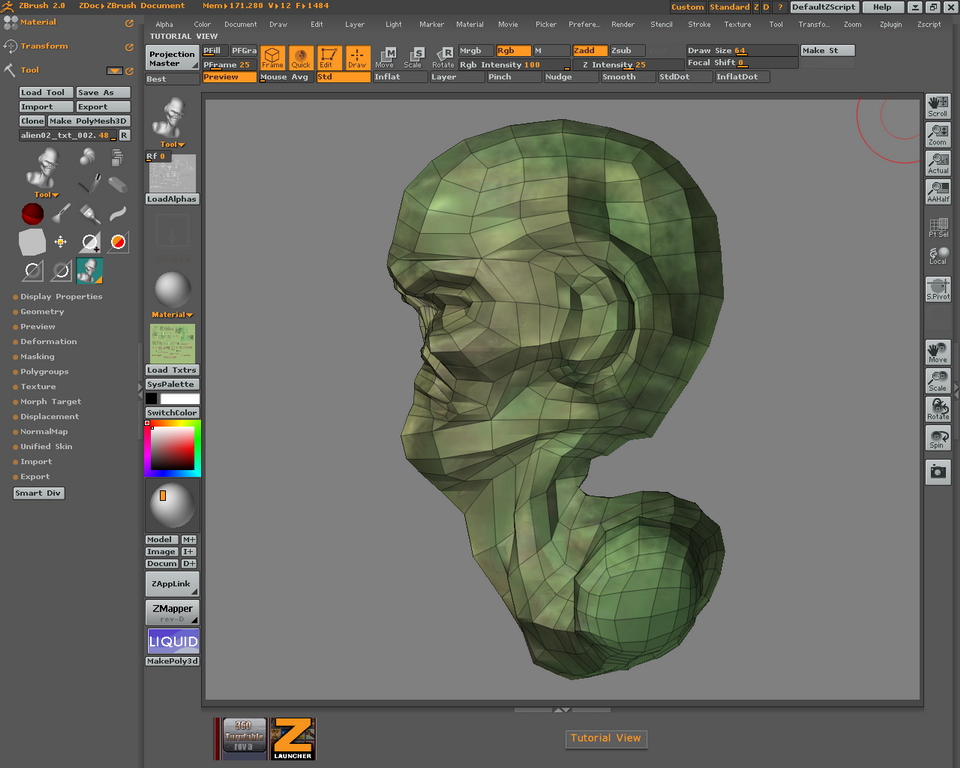Select the Move transform icon in toolbar
960x768 pixels.
[386, 58]
